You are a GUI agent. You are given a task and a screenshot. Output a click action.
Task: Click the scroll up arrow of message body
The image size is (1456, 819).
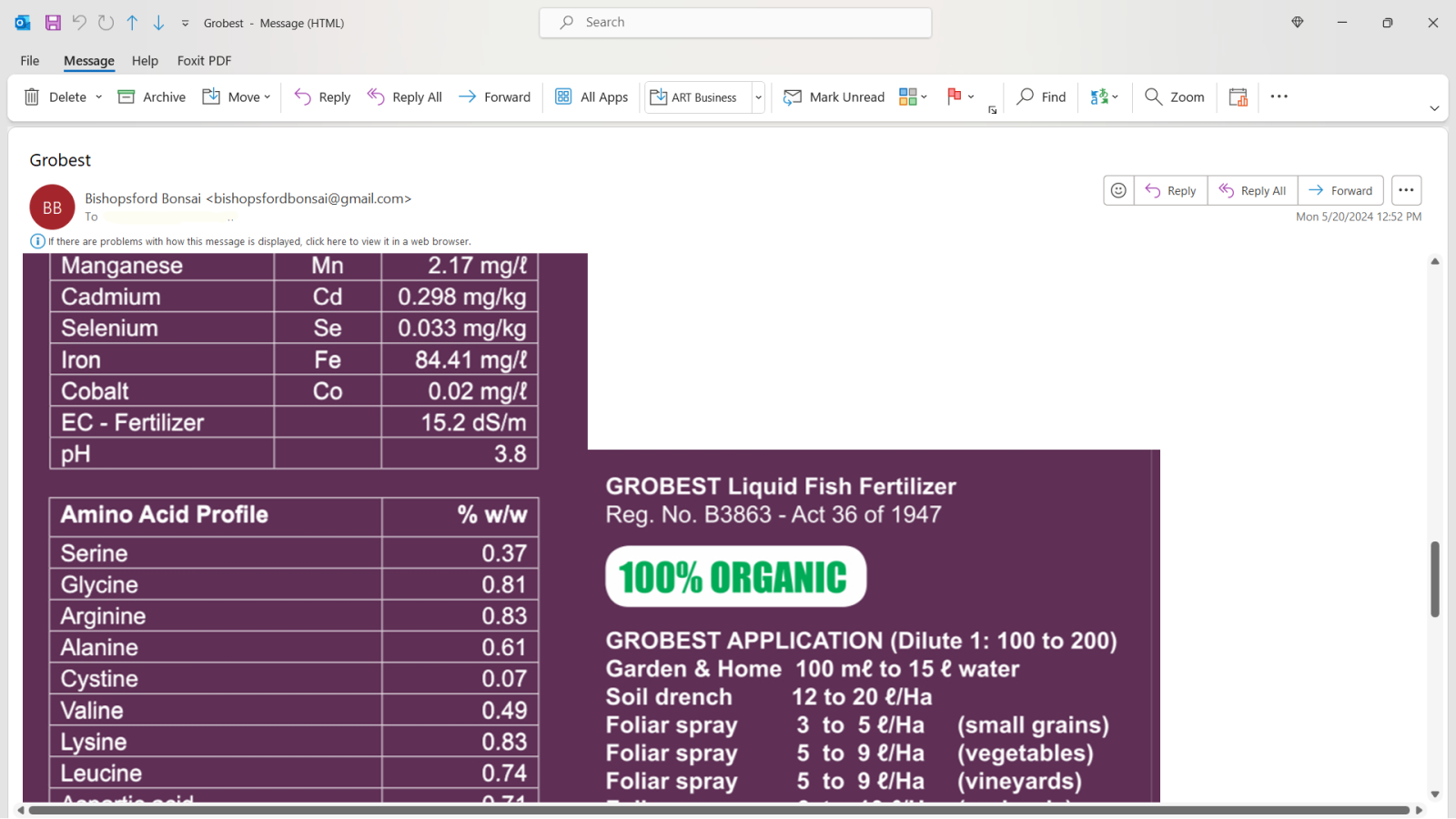pos(1435,261)
